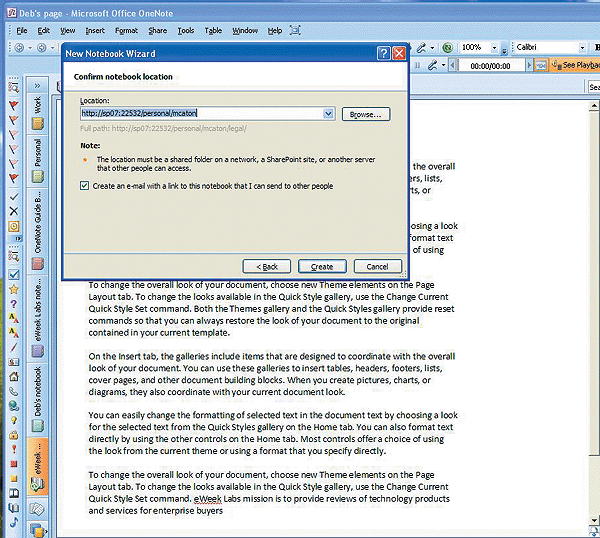Select the Work notebook tab
The image size is (600, 538).
pyautogui.click(x=38, y=114)
